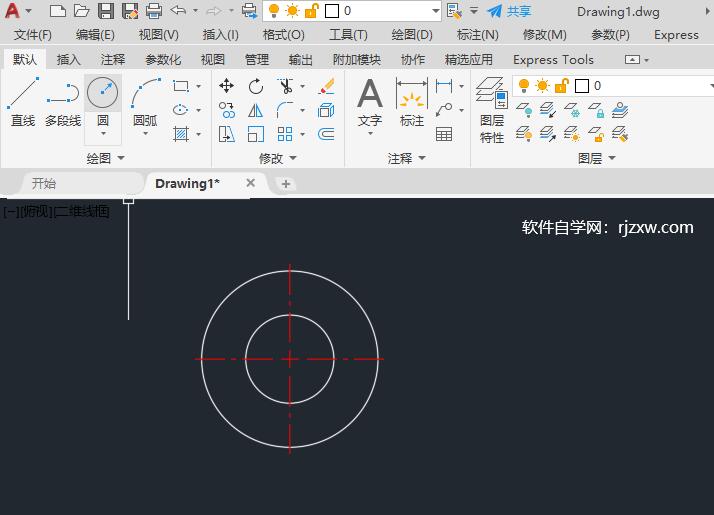Viewport: 714px width, 515px height.
Task: Select the Stretch tool icon
Action: 226,134
